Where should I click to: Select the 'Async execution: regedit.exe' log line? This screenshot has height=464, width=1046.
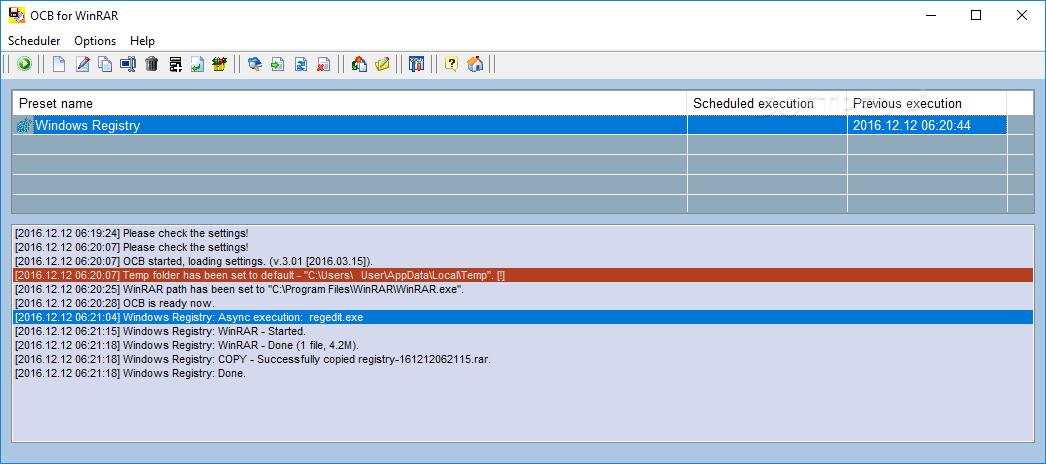pos(523,317)
